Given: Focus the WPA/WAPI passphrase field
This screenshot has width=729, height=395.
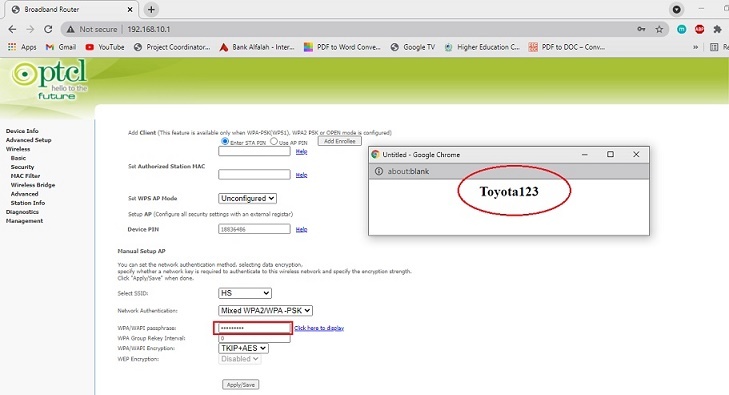Looking at the screenshot, I should point(253,328).
